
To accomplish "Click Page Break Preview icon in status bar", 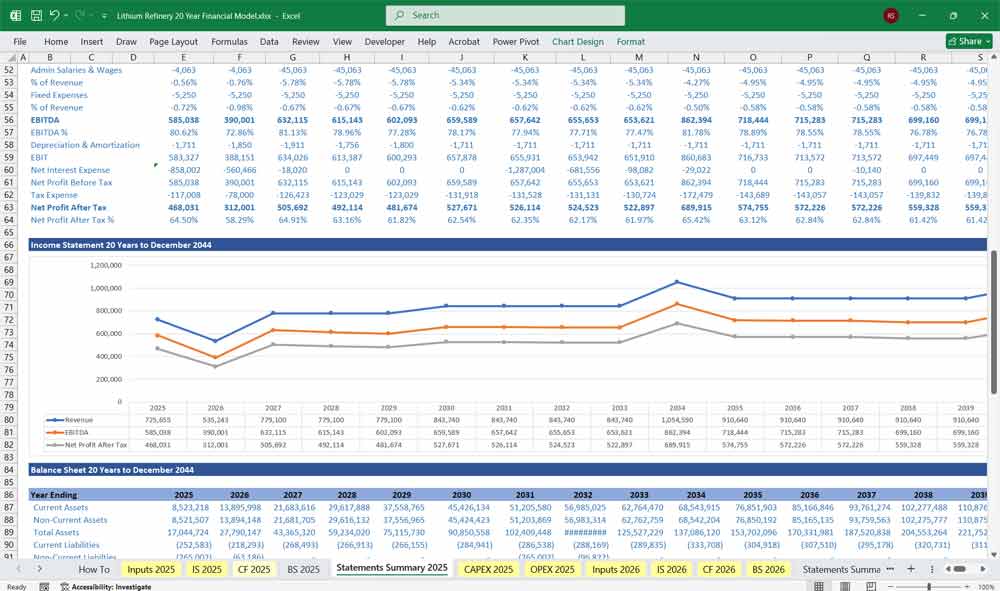I will point(870,584).
